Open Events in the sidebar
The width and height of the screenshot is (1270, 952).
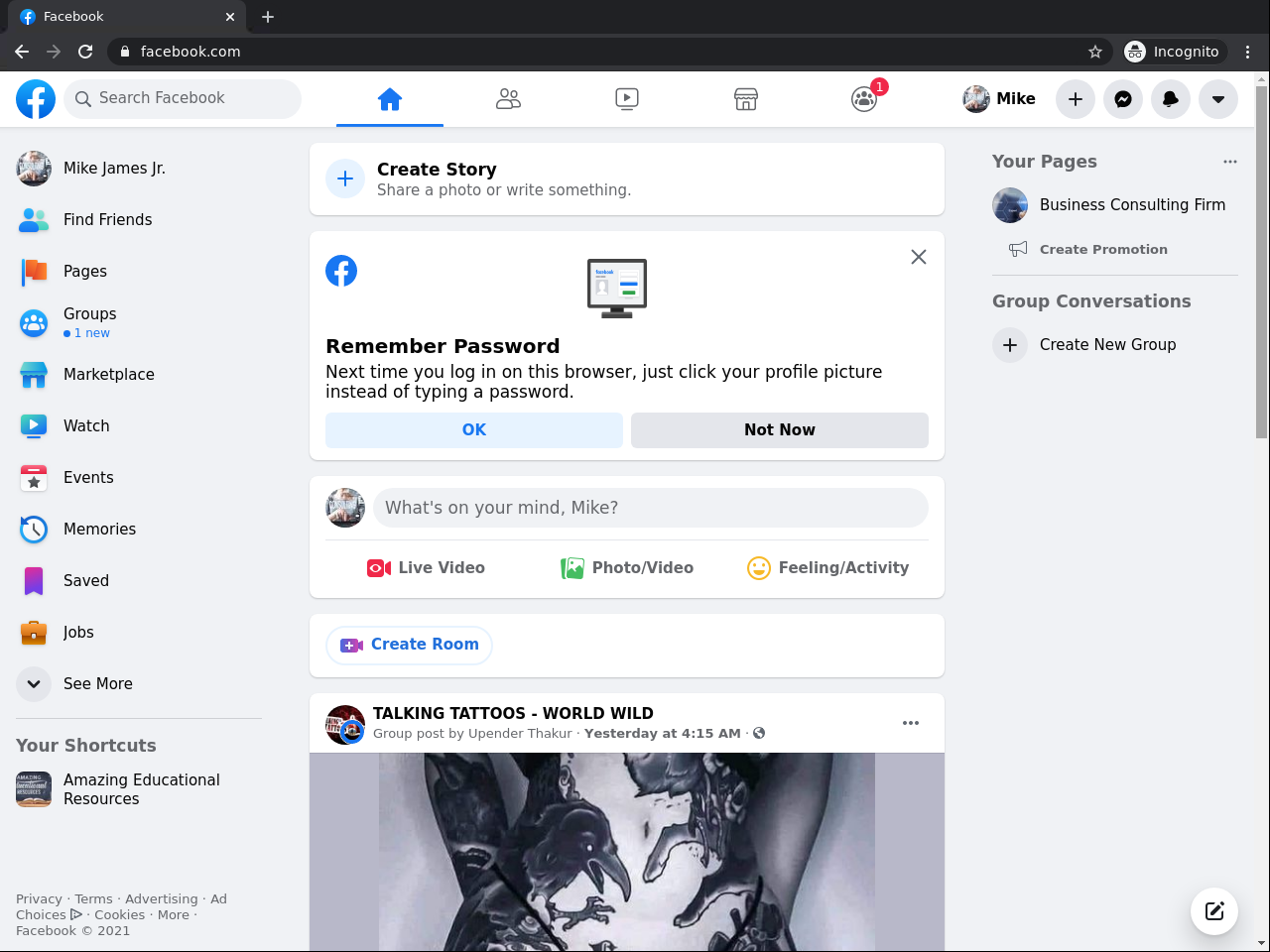pyautogui.click(x=139, y=478)
